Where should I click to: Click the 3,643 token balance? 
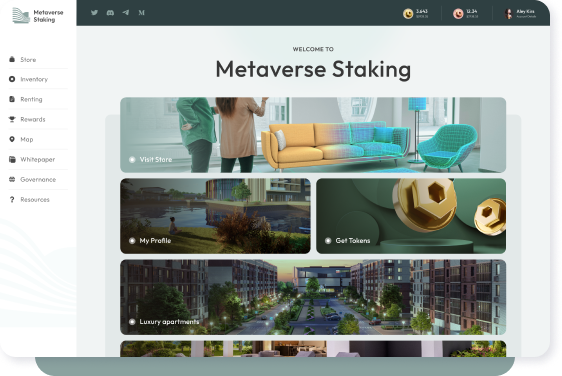click(422, 11)
